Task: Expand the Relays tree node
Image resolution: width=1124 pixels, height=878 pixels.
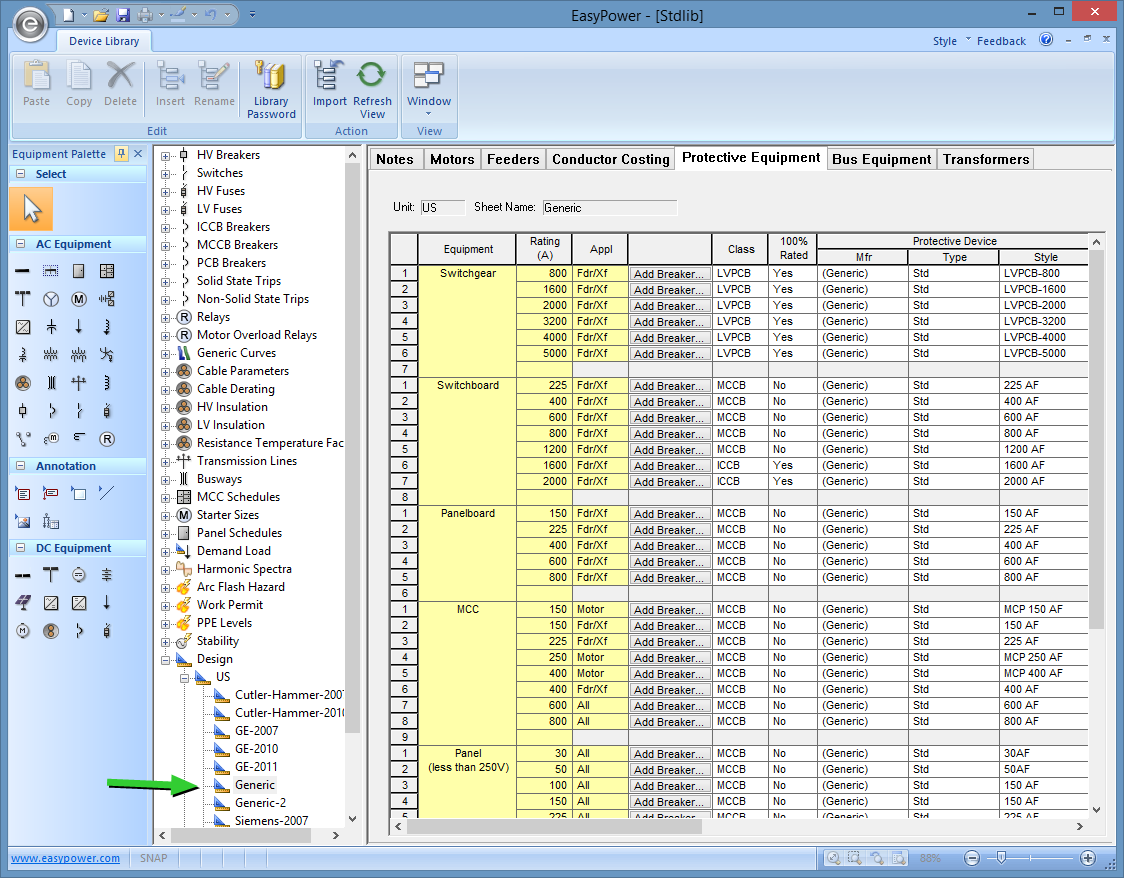Action: tap(166, 318)
